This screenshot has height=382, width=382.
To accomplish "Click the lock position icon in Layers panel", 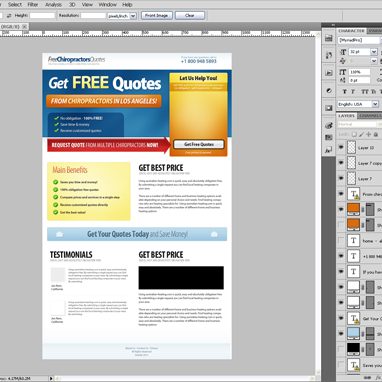I will coord(368,134).
